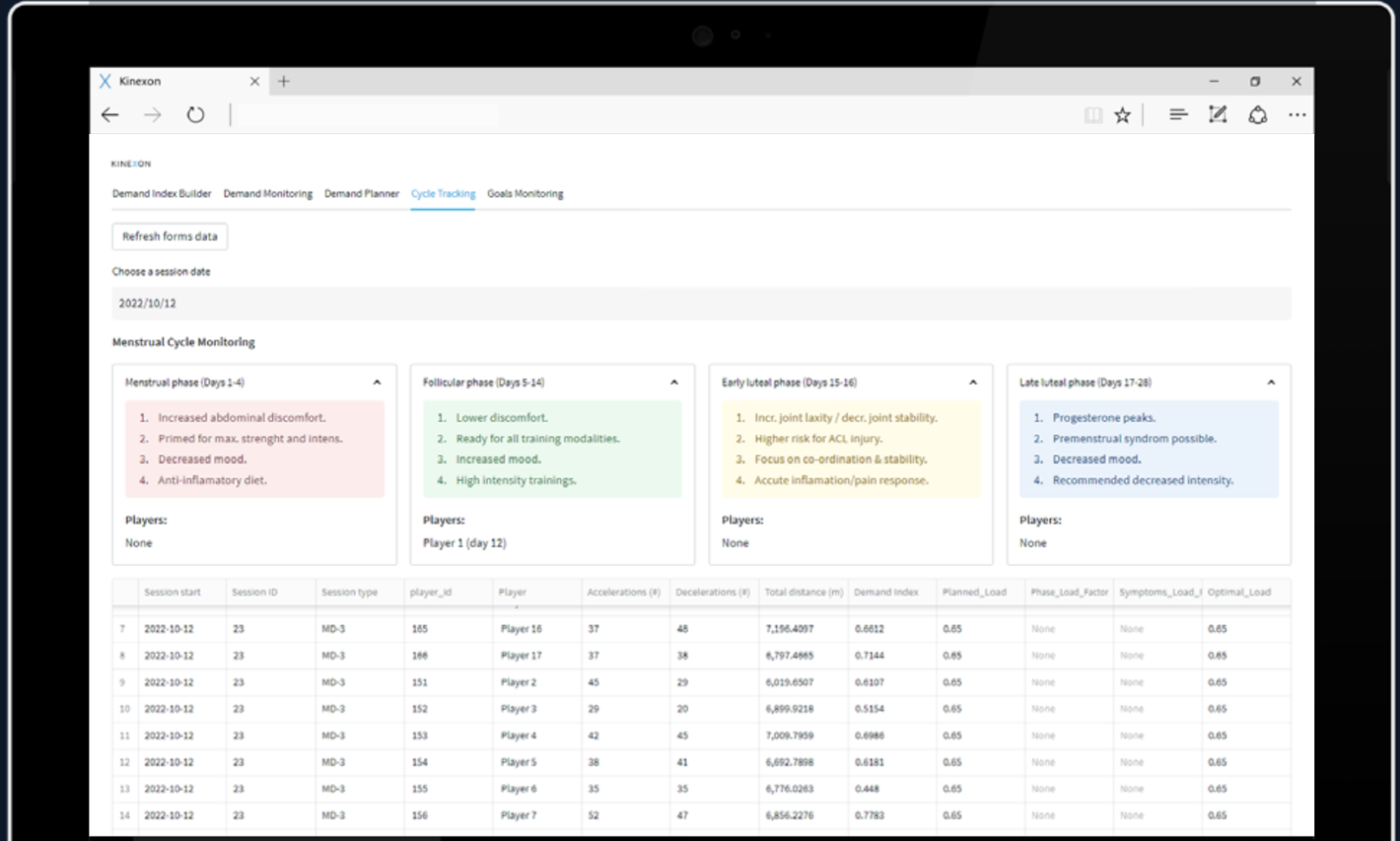
Task: Open reading view book icon
Action: tap(1093, 115)
